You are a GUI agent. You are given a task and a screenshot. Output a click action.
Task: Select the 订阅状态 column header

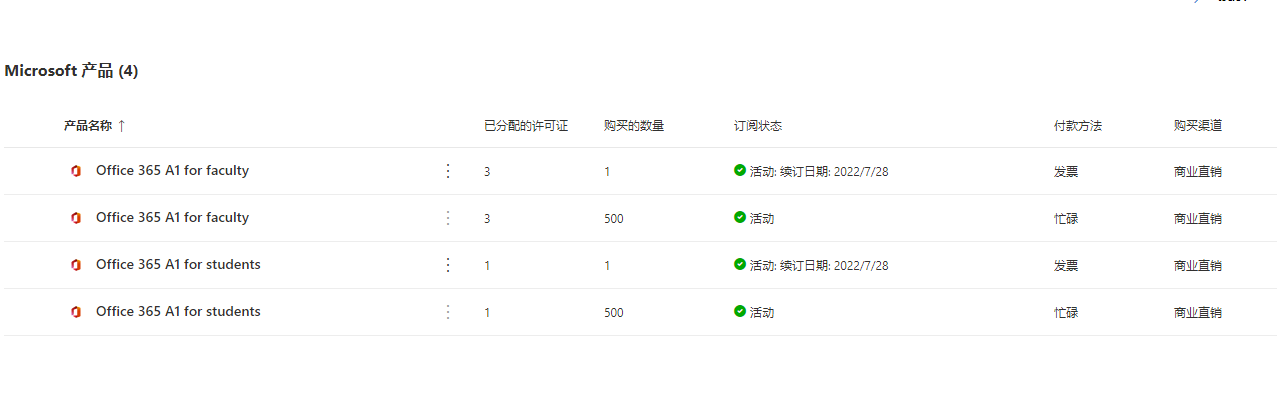pos(758,126)
